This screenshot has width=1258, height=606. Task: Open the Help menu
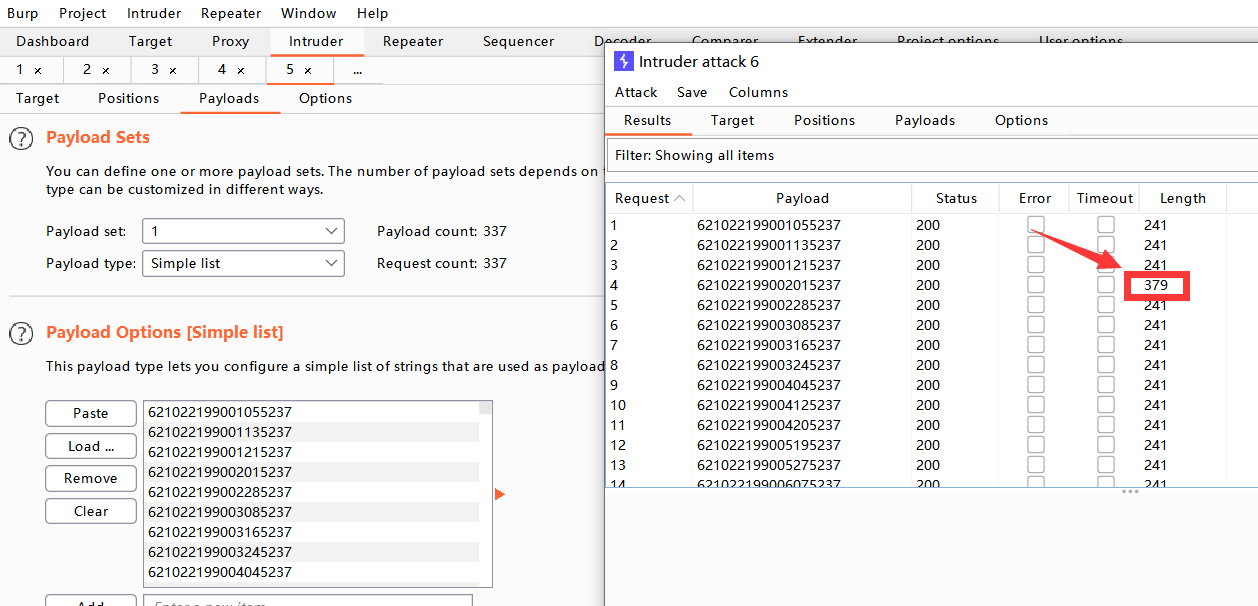(x=372, y=13)
